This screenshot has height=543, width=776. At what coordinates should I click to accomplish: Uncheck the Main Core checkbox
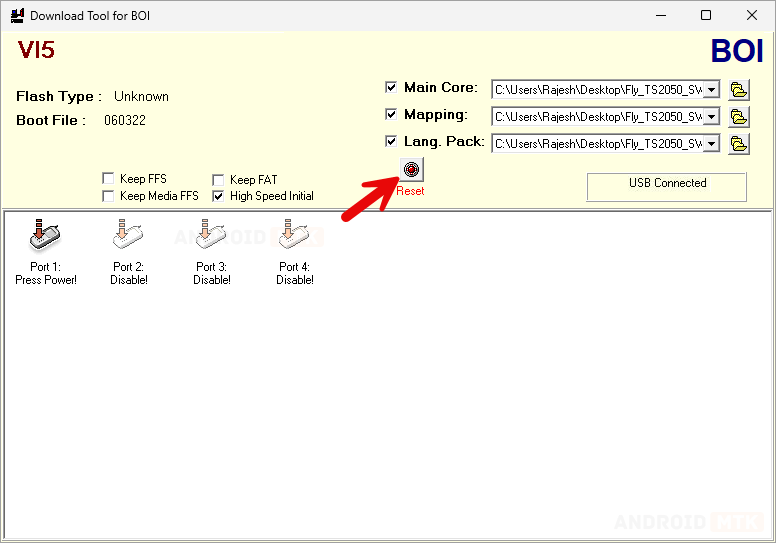click(392, 88)
